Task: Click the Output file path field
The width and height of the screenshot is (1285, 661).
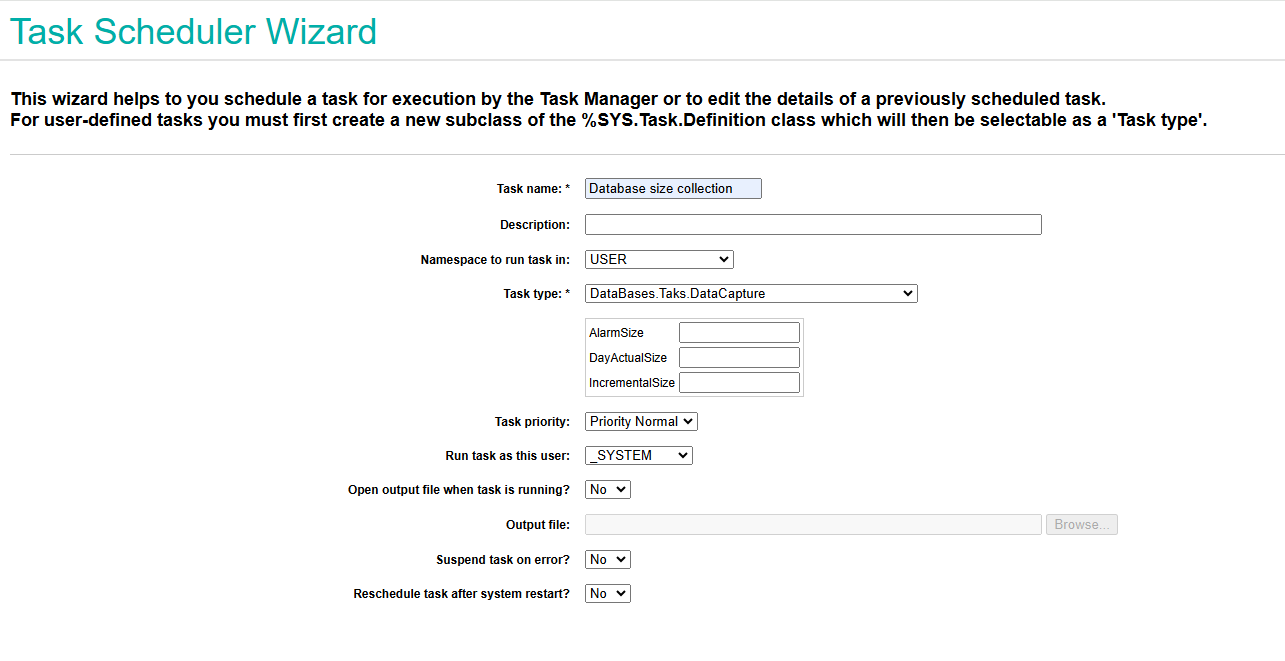Action: (813, 525)
